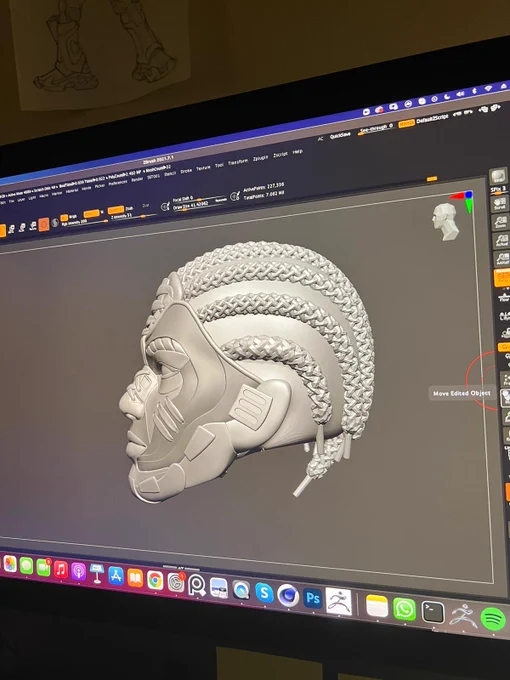Open the App Store from the Dock

(x=116, y=575)
